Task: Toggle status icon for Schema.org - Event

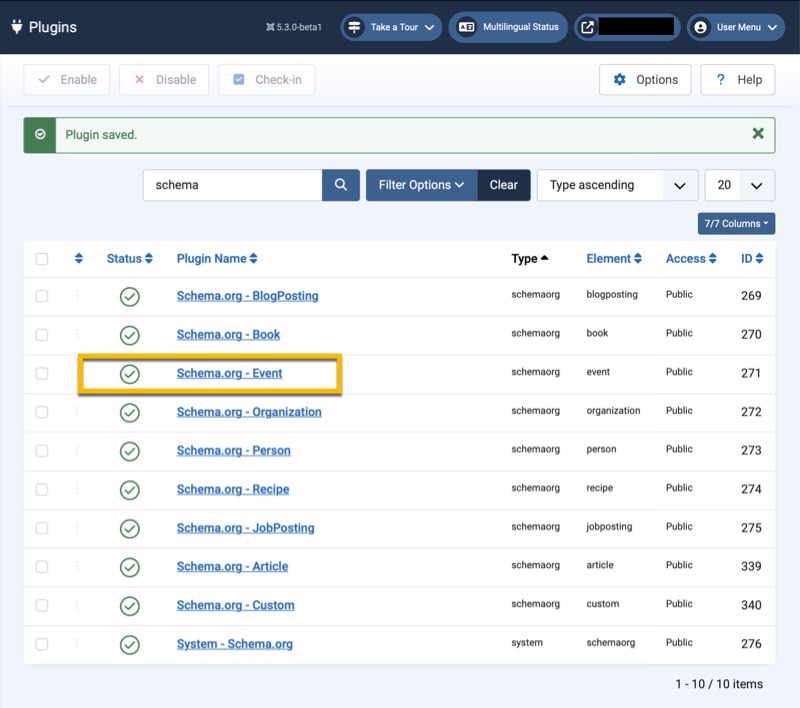Action: coord(129,374)
